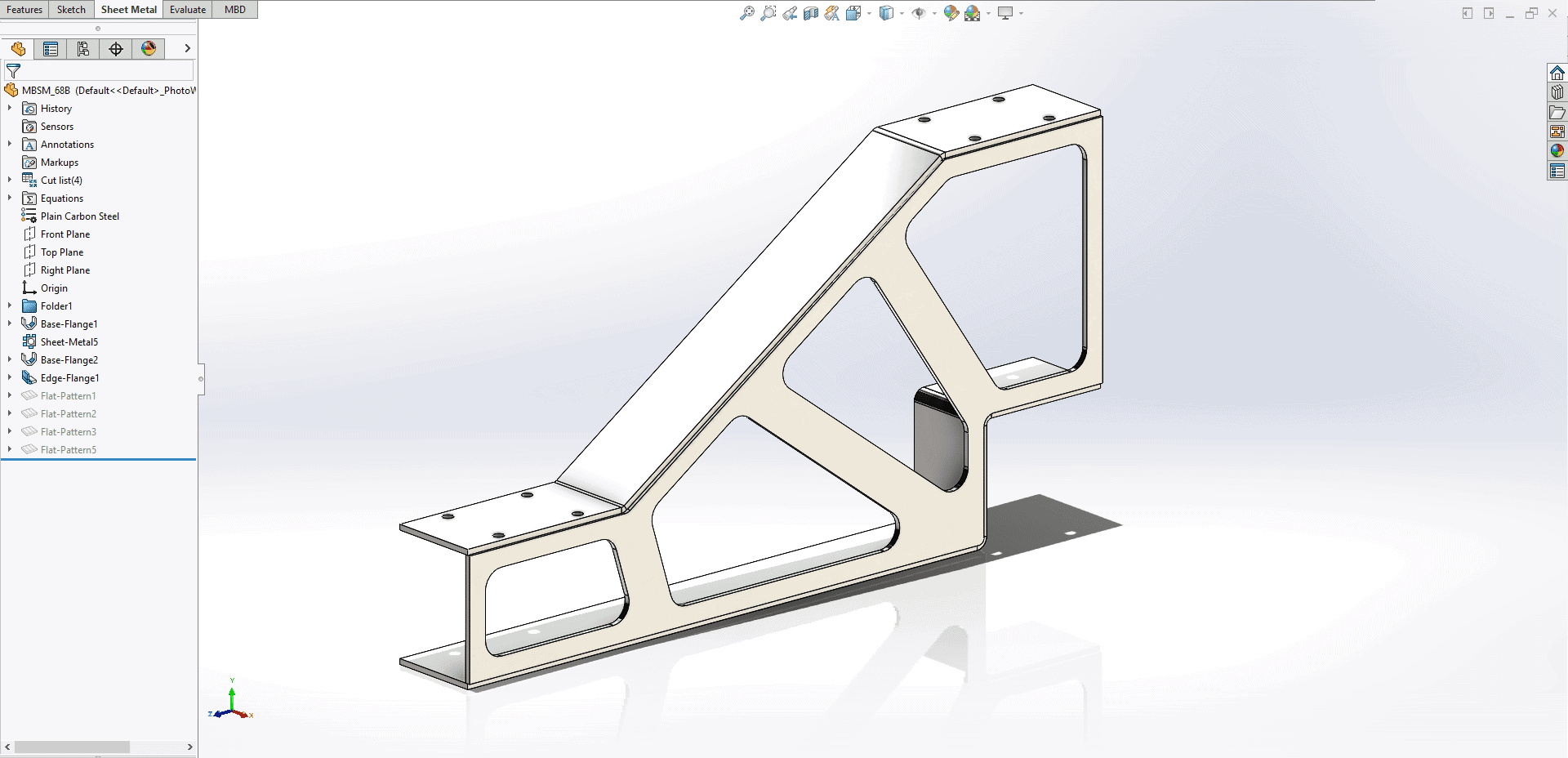Click the tile-left document window icon
1568x758 pixels.
point(1468,13)
